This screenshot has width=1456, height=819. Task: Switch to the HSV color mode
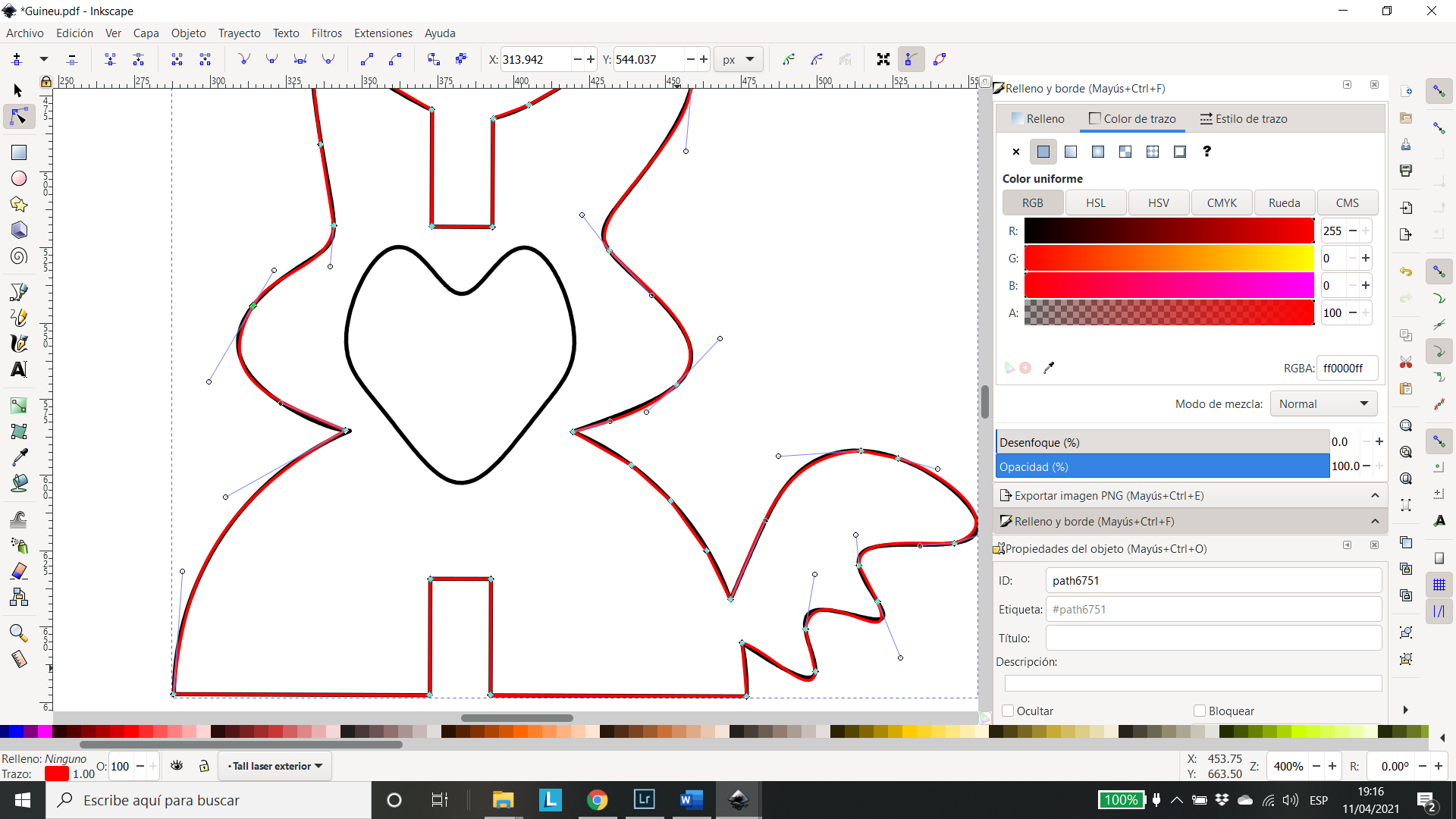[1158, 202]
